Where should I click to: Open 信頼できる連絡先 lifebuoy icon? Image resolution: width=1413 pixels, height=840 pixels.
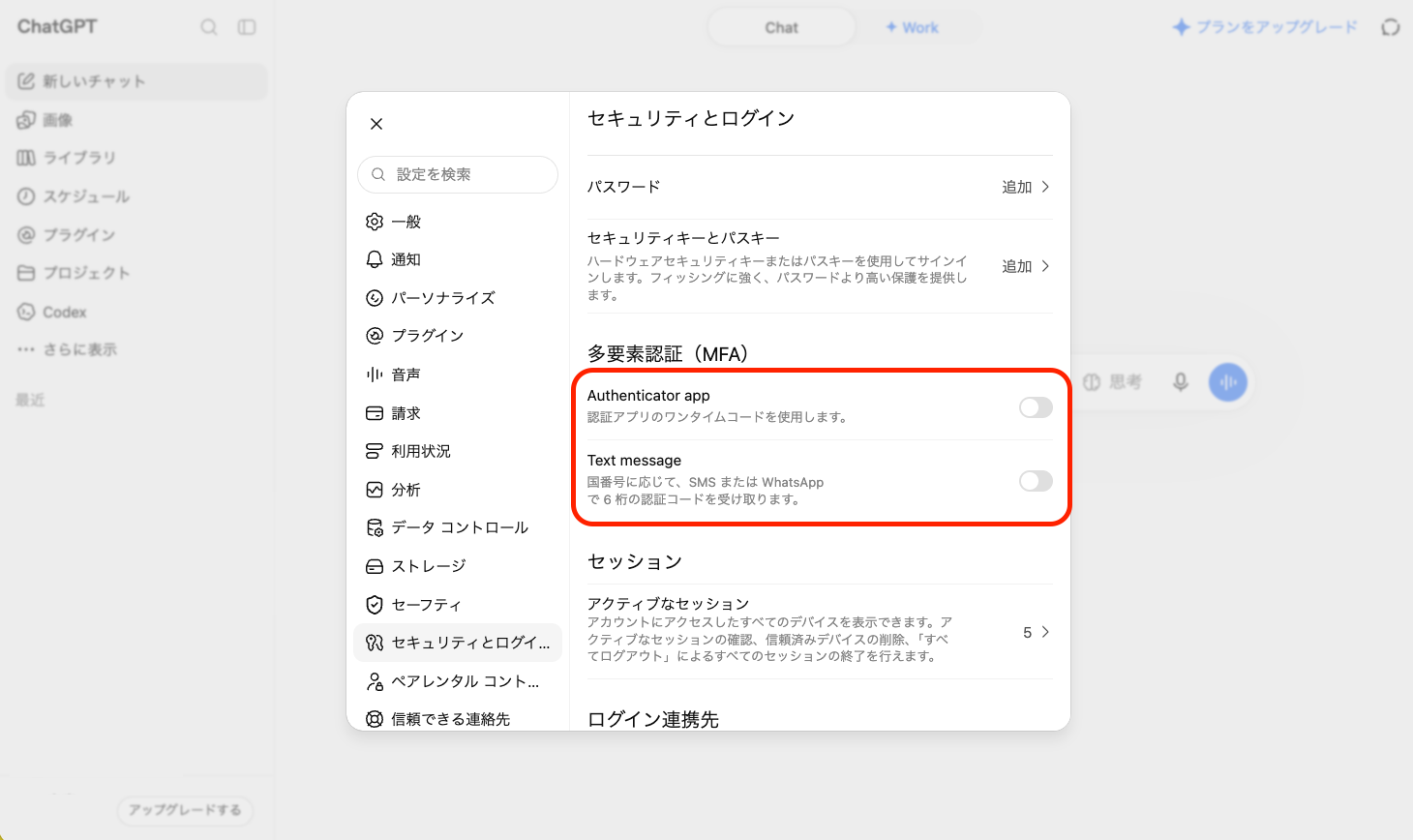(x=375, y=719)
